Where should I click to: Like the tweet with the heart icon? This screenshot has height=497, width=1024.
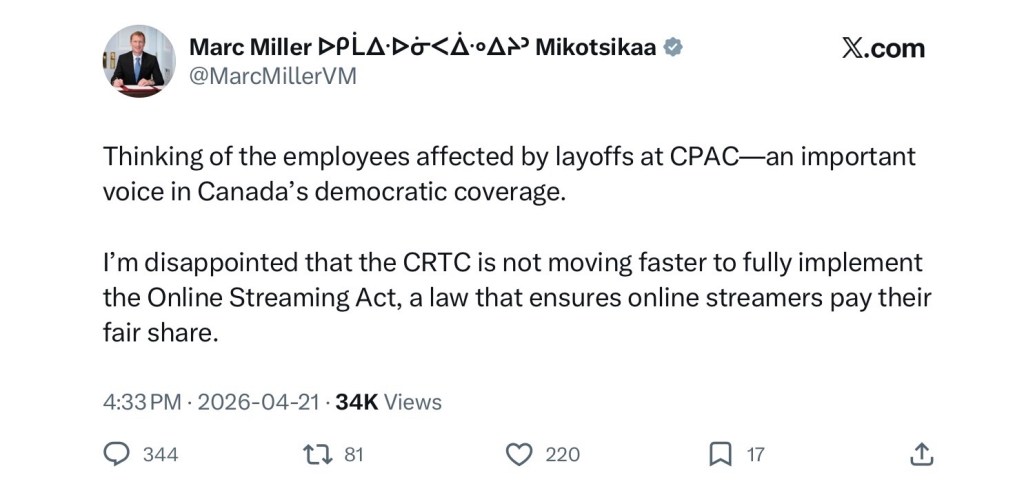(x=518, y=455)
